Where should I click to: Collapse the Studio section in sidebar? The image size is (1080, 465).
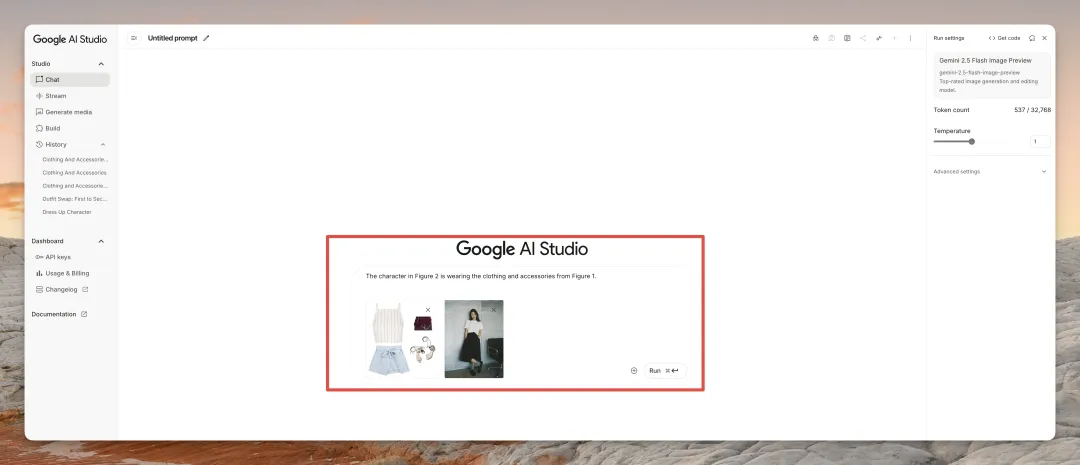tap(101, 64)
